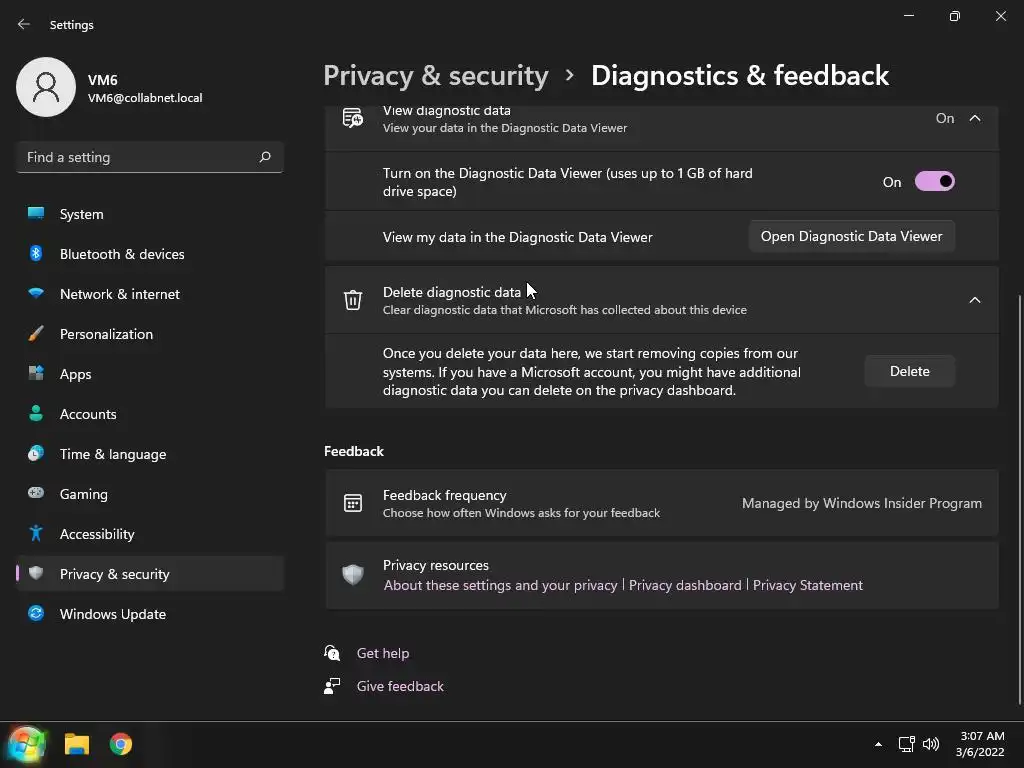This screenshot has width=1024, height=768.
Task: Turn off the Diagnostic Data Viewer toggle
Action: 934,182
